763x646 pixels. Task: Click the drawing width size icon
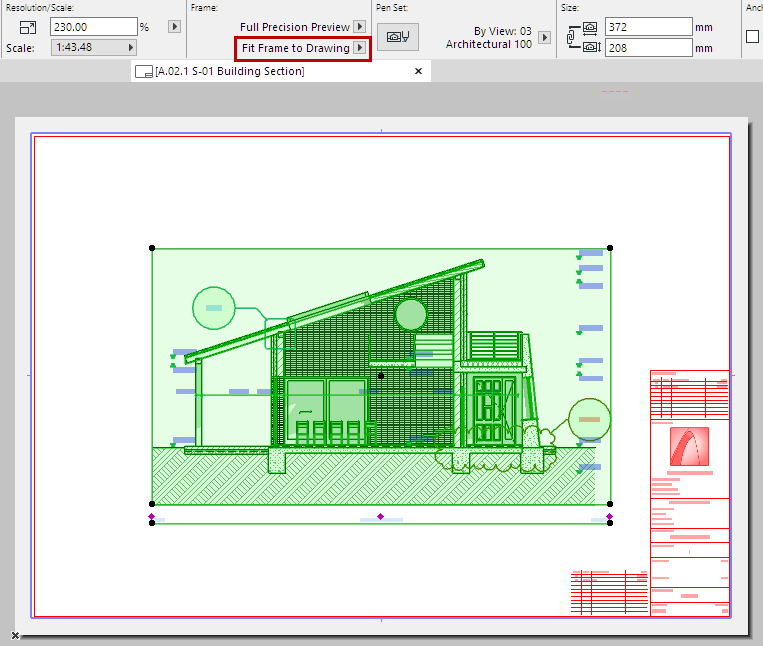(x=591, y=27)
